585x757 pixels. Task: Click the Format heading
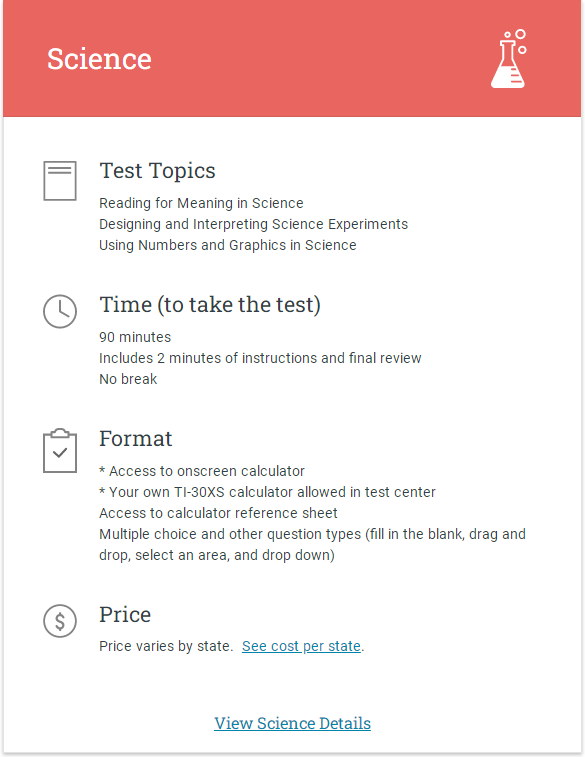pos(136,439)
